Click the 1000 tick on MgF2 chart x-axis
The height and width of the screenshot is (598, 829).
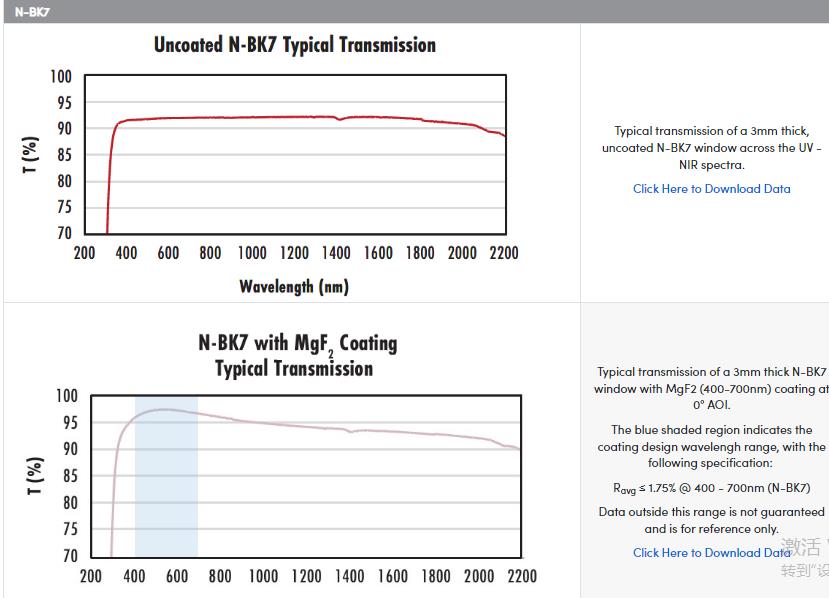pyautogui.click(x=263, y=576)
